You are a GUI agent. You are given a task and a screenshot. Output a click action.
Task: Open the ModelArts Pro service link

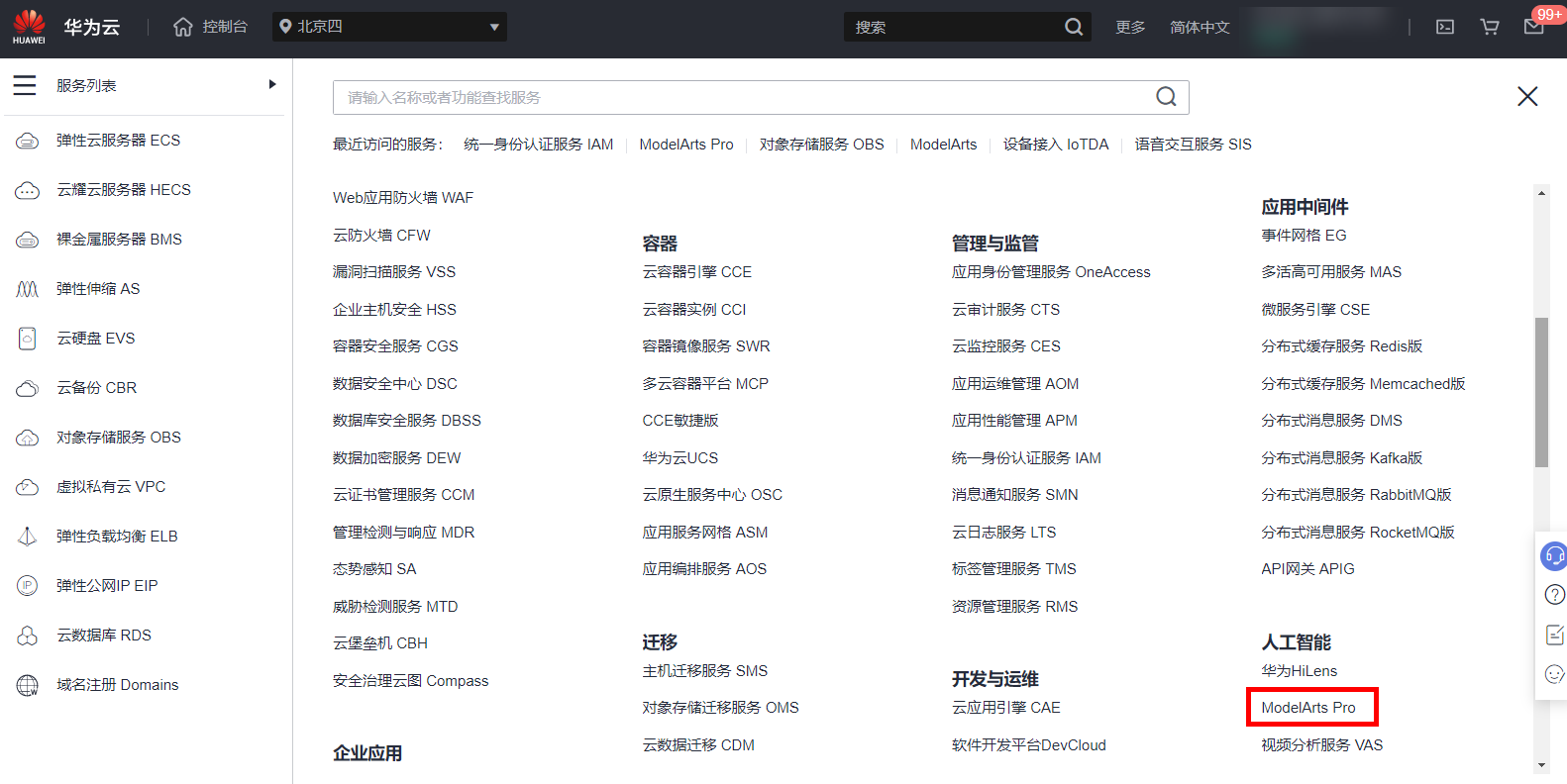coord(1307,708)
